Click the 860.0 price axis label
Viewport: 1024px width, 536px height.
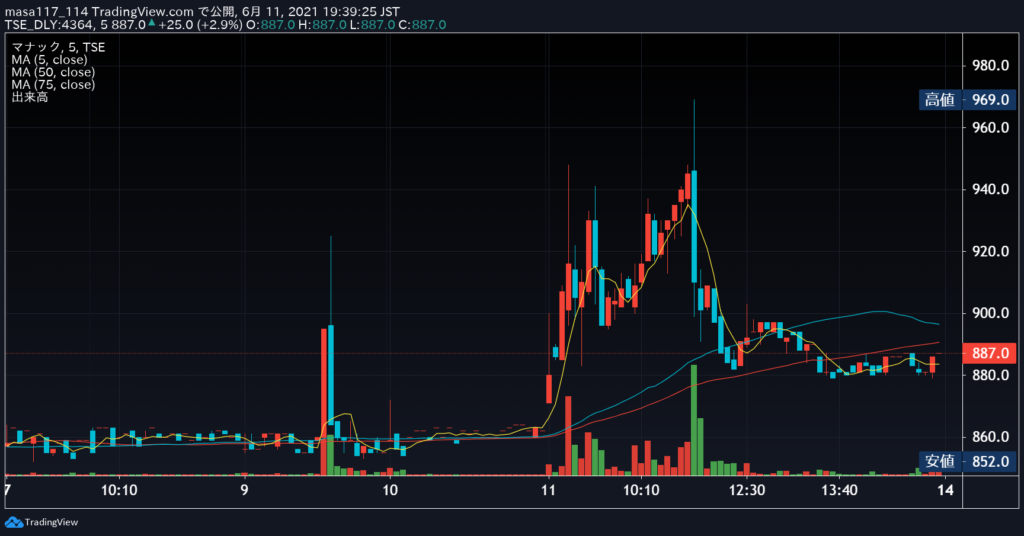click(x=990, y=437)
